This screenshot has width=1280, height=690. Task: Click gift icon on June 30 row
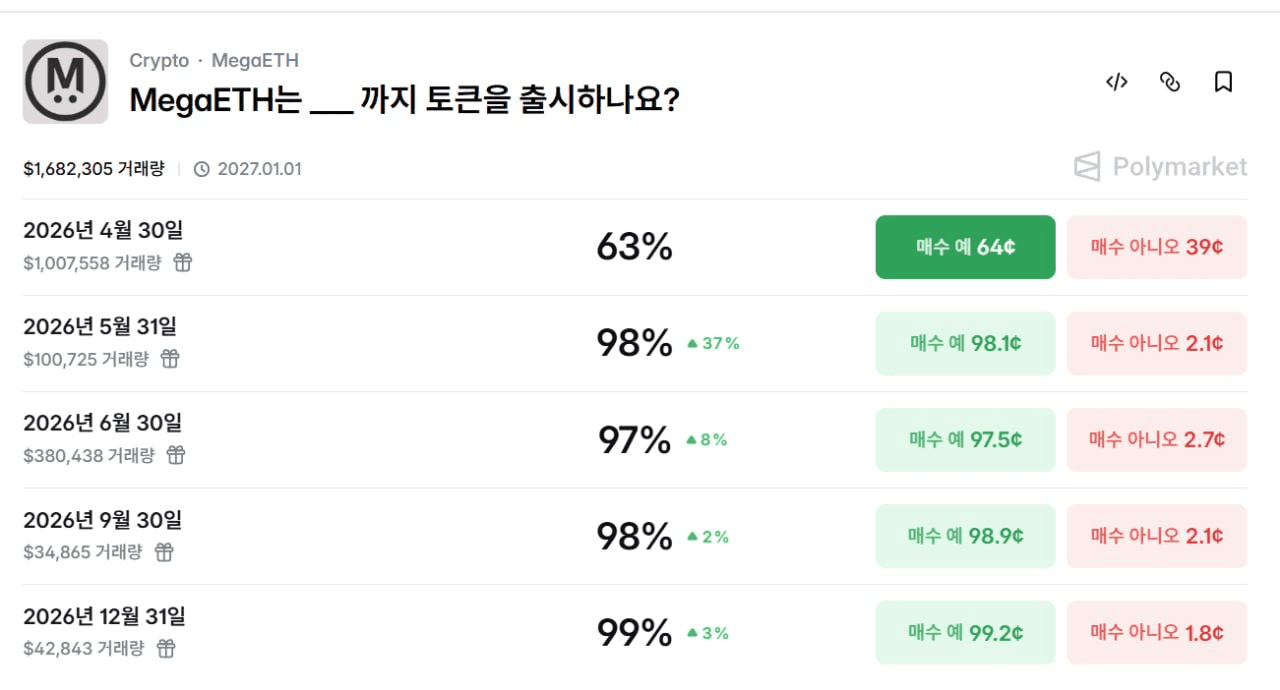176,455
